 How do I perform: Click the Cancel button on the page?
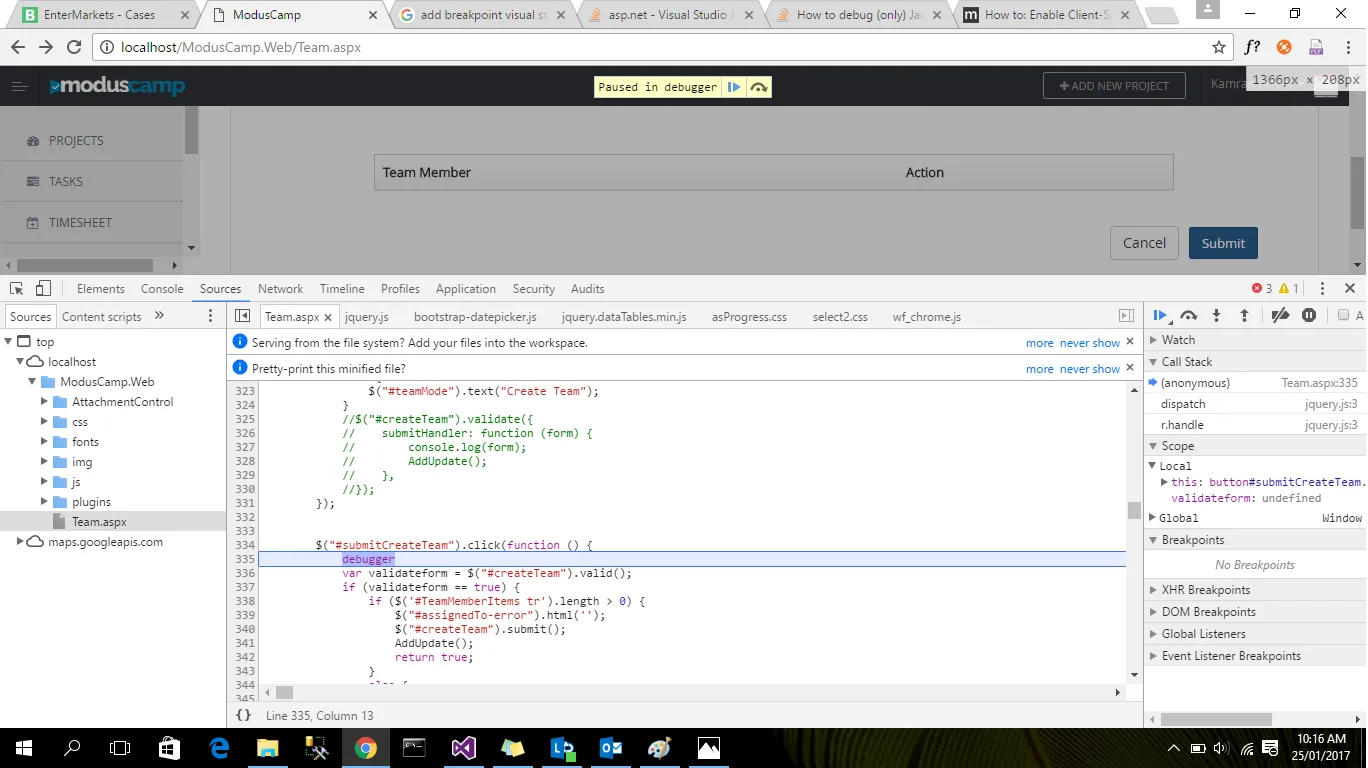(x=1144, y=243)
